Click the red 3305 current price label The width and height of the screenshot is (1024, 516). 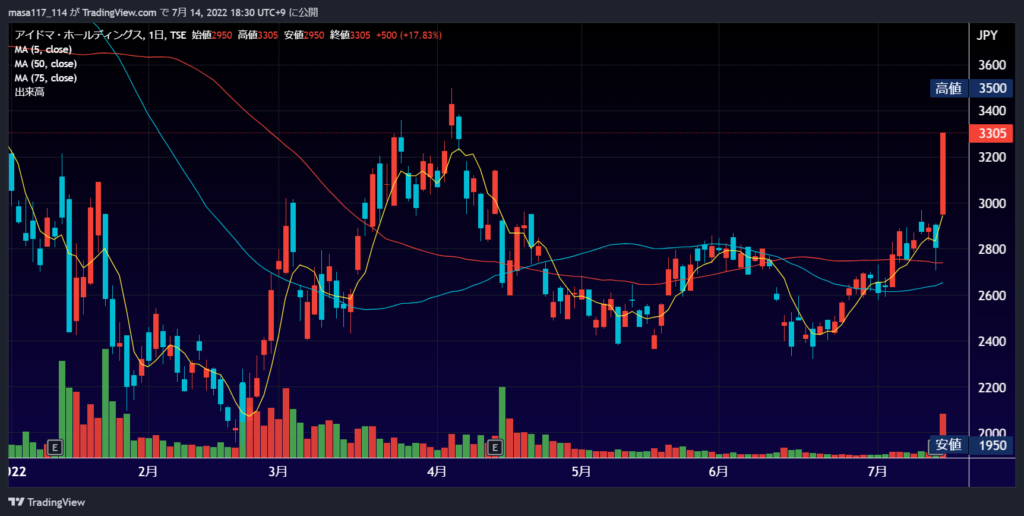point(991,134)
